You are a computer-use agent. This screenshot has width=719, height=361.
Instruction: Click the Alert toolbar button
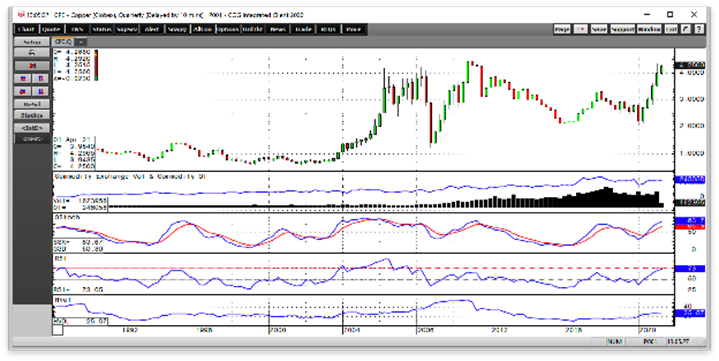pos(152,29)
